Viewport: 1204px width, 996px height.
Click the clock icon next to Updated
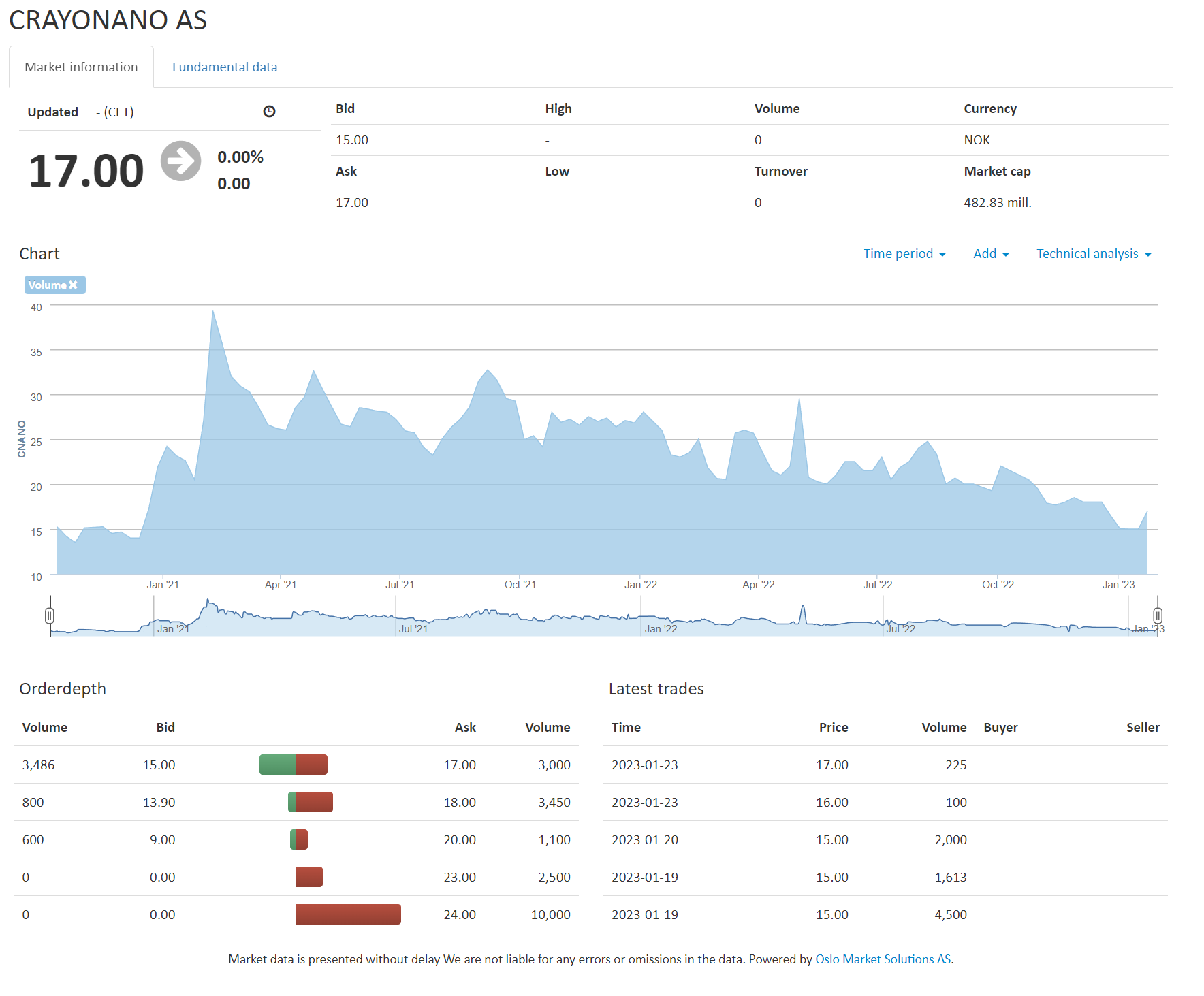[x=269, y=112]
